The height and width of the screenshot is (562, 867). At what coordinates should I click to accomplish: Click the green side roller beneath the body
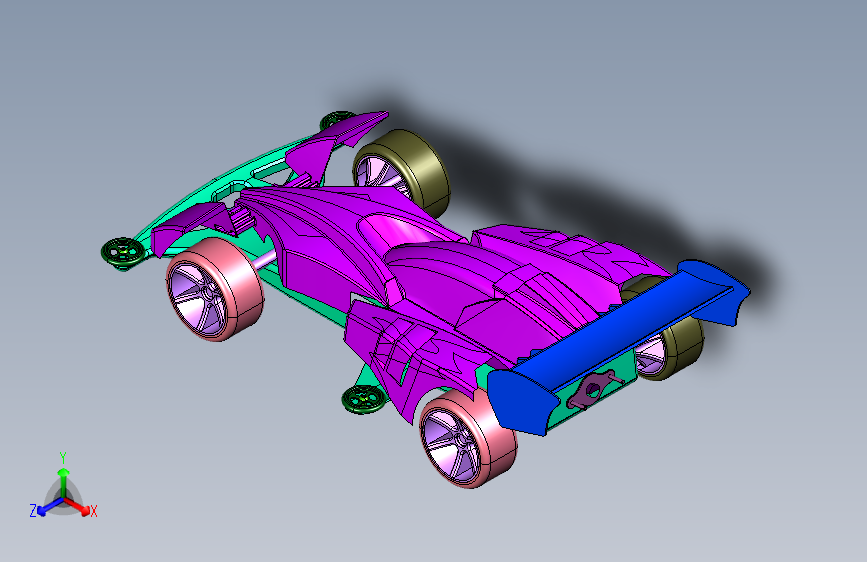coord(363,399)
